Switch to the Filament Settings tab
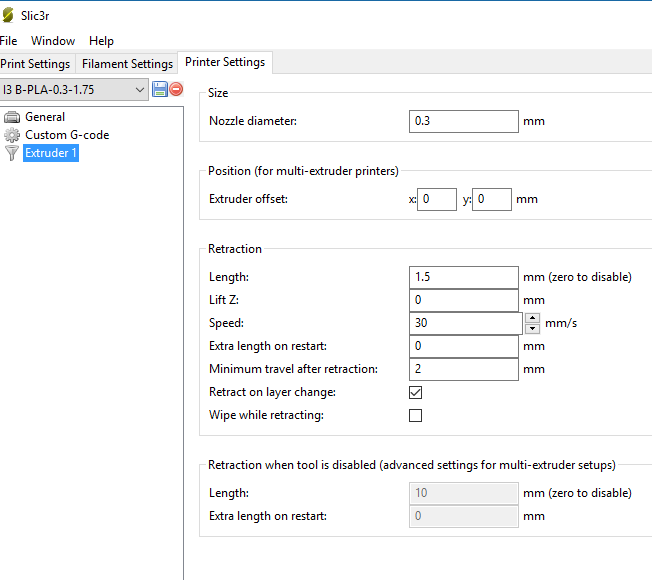The height and width of the screenshot is (580, 652). 127,64
